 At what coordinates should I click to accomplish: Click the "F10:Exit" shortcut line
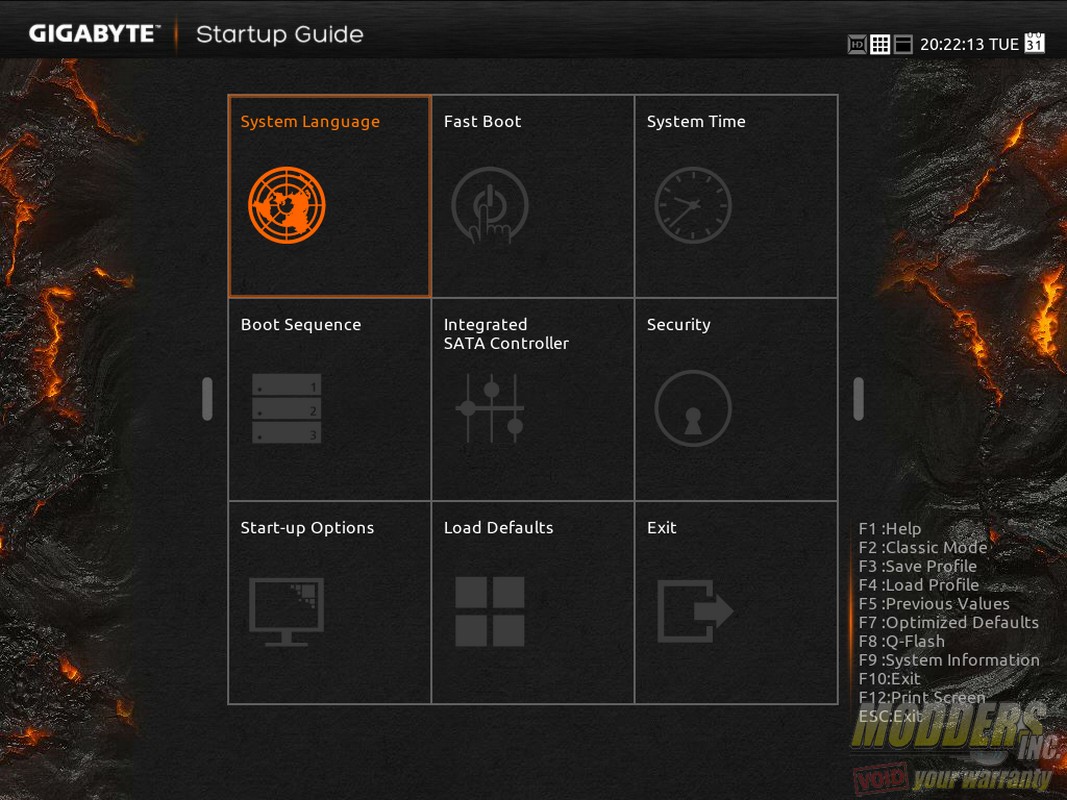pos(889,679)
